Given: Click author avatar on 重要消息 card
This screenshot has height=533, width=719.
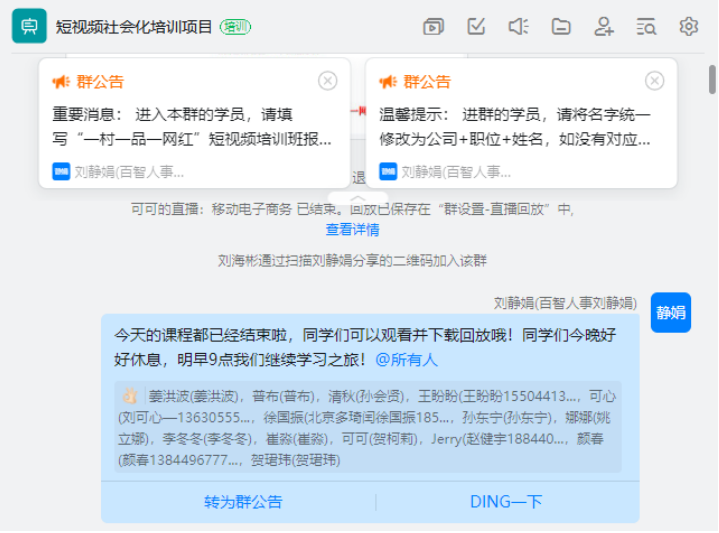Looking at the screenshot, I should (x=61, y=172).
